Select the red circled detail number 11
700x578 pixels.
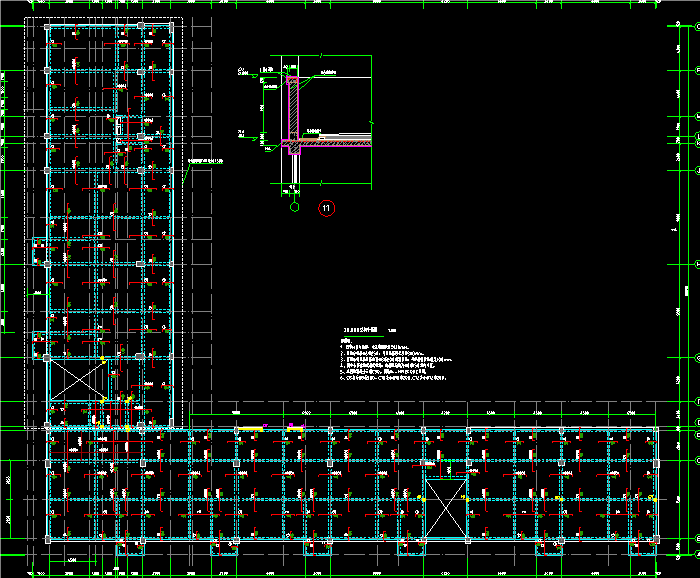[326, 208]
